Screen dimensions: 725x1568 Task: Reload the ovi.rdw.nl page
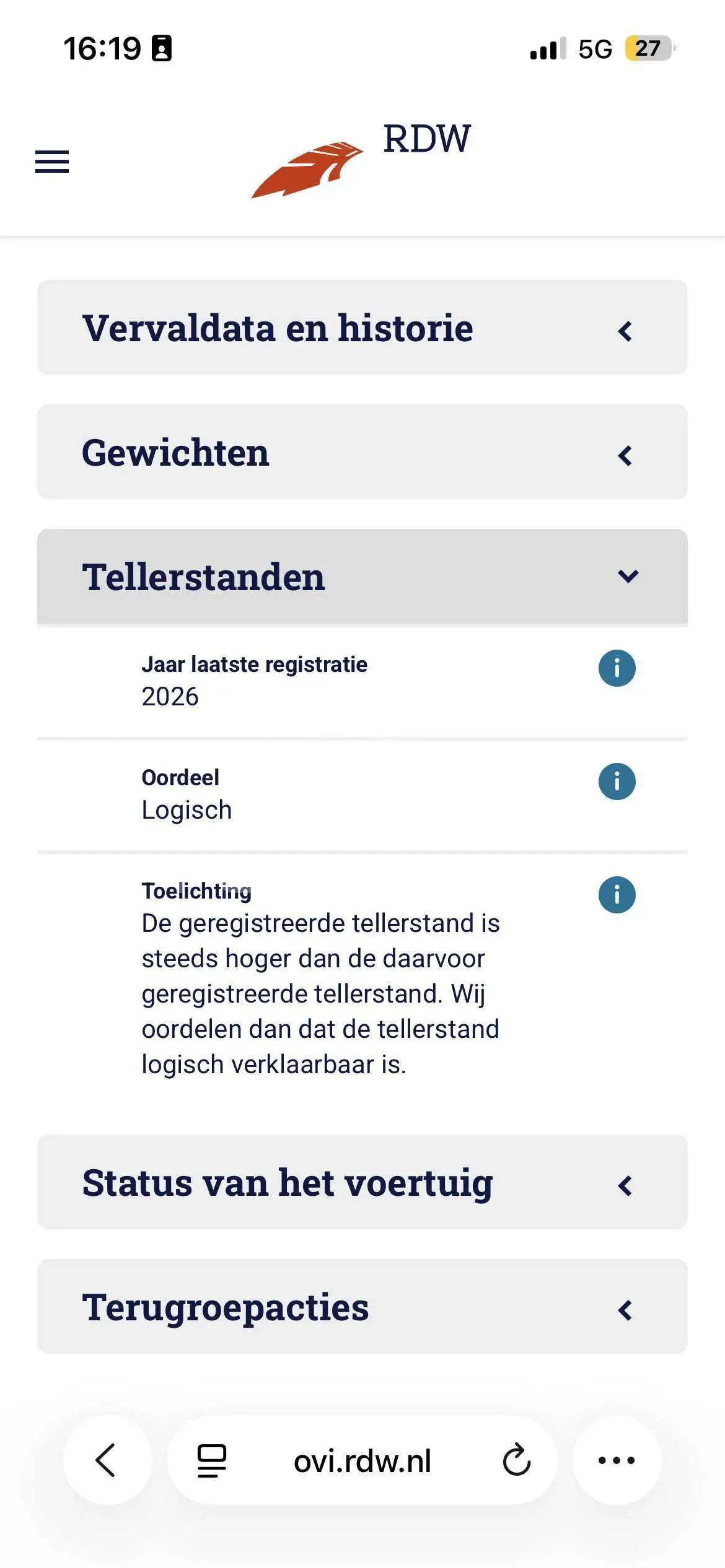(x=516, y=1460)
